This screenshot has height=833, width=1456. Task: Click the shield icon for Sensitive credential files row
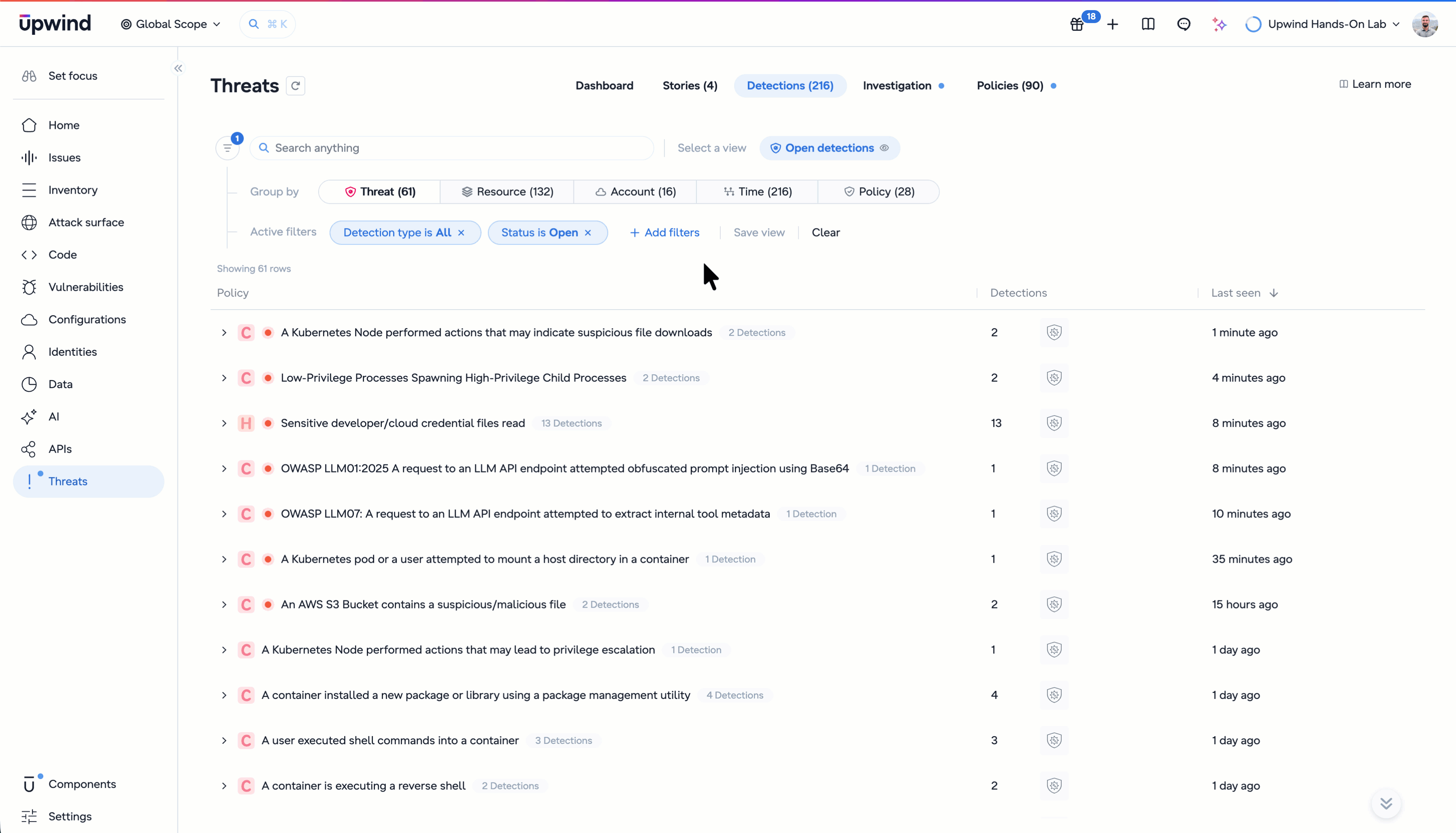click(x=1054, y=423)
